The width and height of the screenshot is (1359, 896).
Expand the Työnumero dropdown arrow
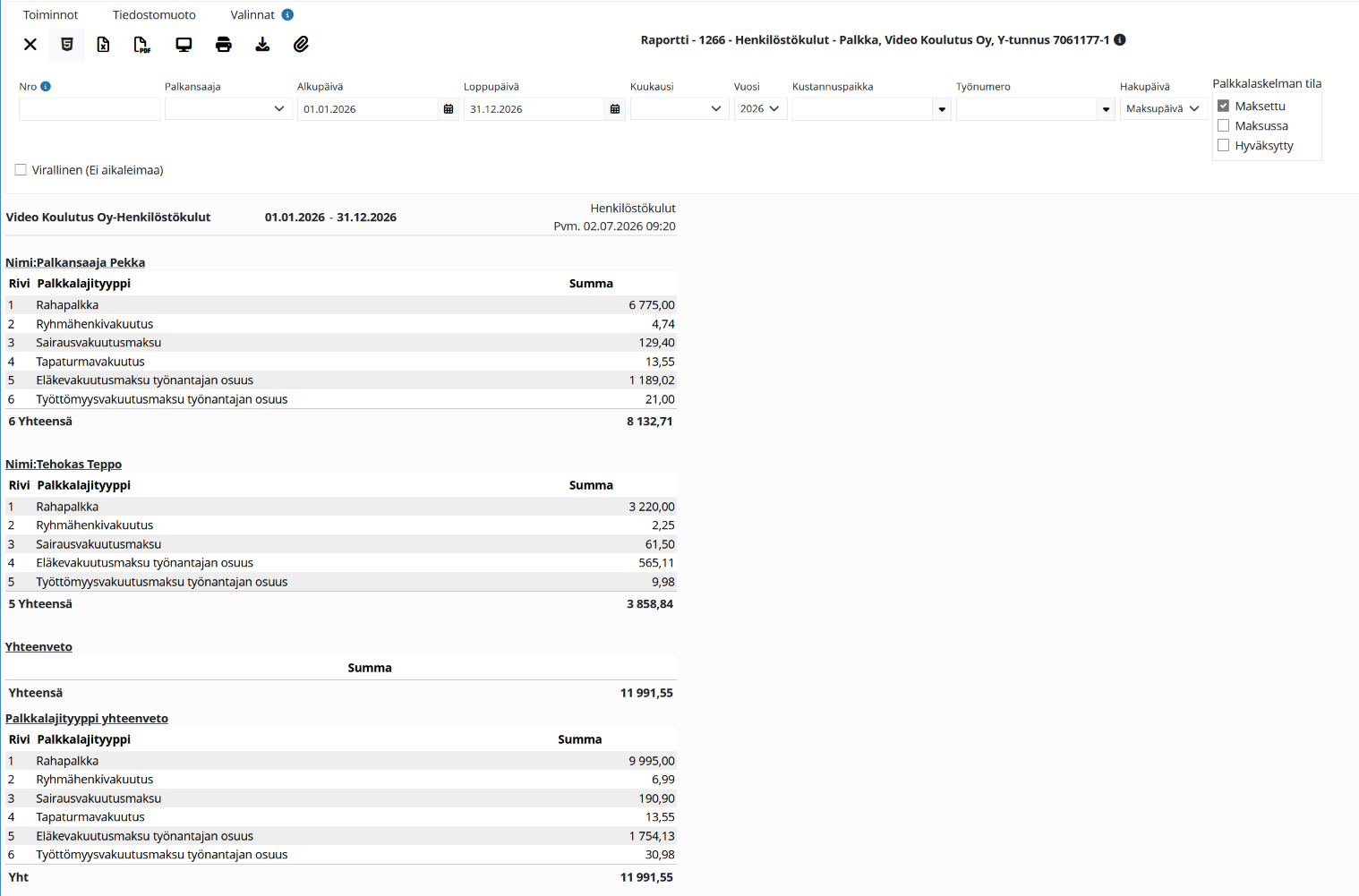point(1106,109)
